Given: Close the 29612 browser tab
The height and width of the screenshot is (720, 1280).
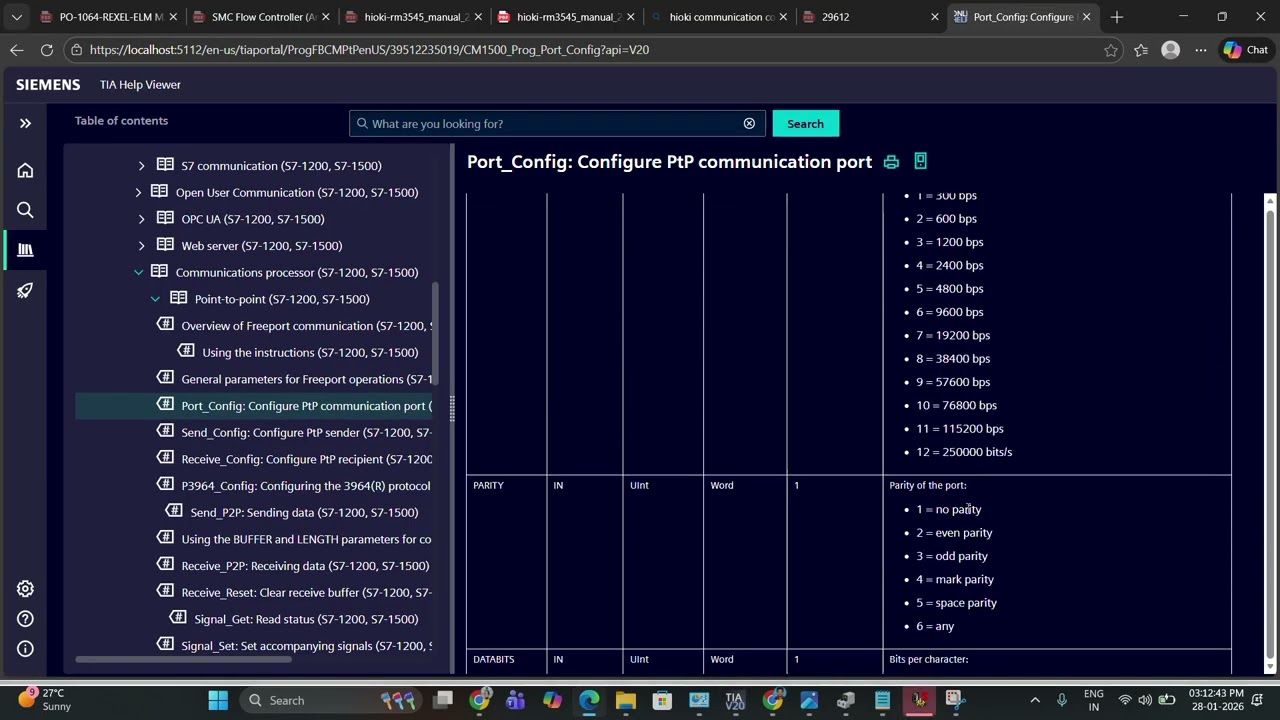Looking at the screenshot, I should pos(935,17).
